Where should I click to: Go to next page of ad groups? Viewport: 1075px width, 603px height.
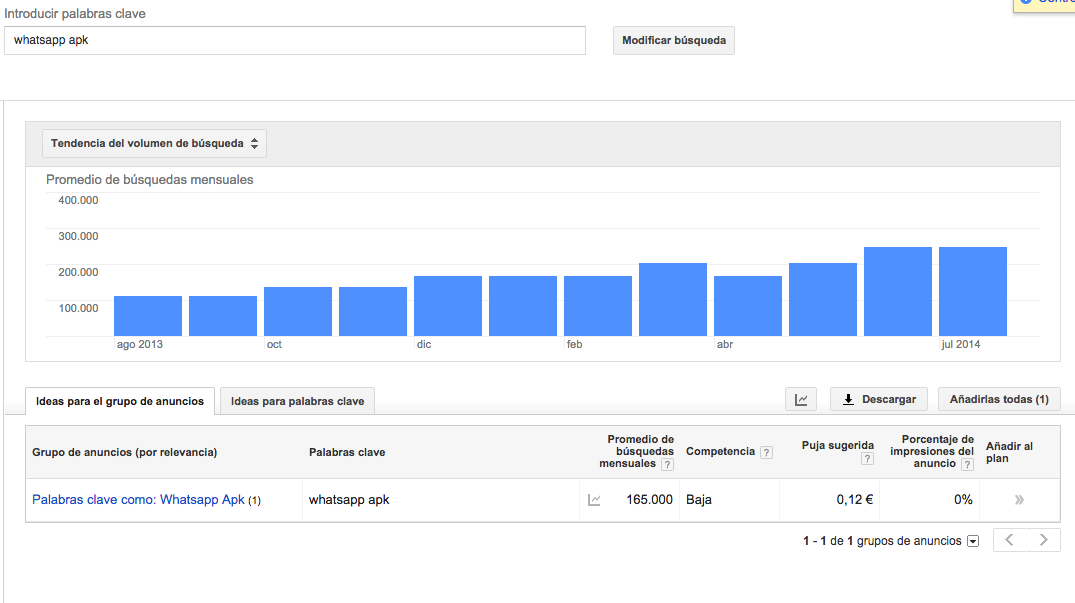tap(1043, 540)
